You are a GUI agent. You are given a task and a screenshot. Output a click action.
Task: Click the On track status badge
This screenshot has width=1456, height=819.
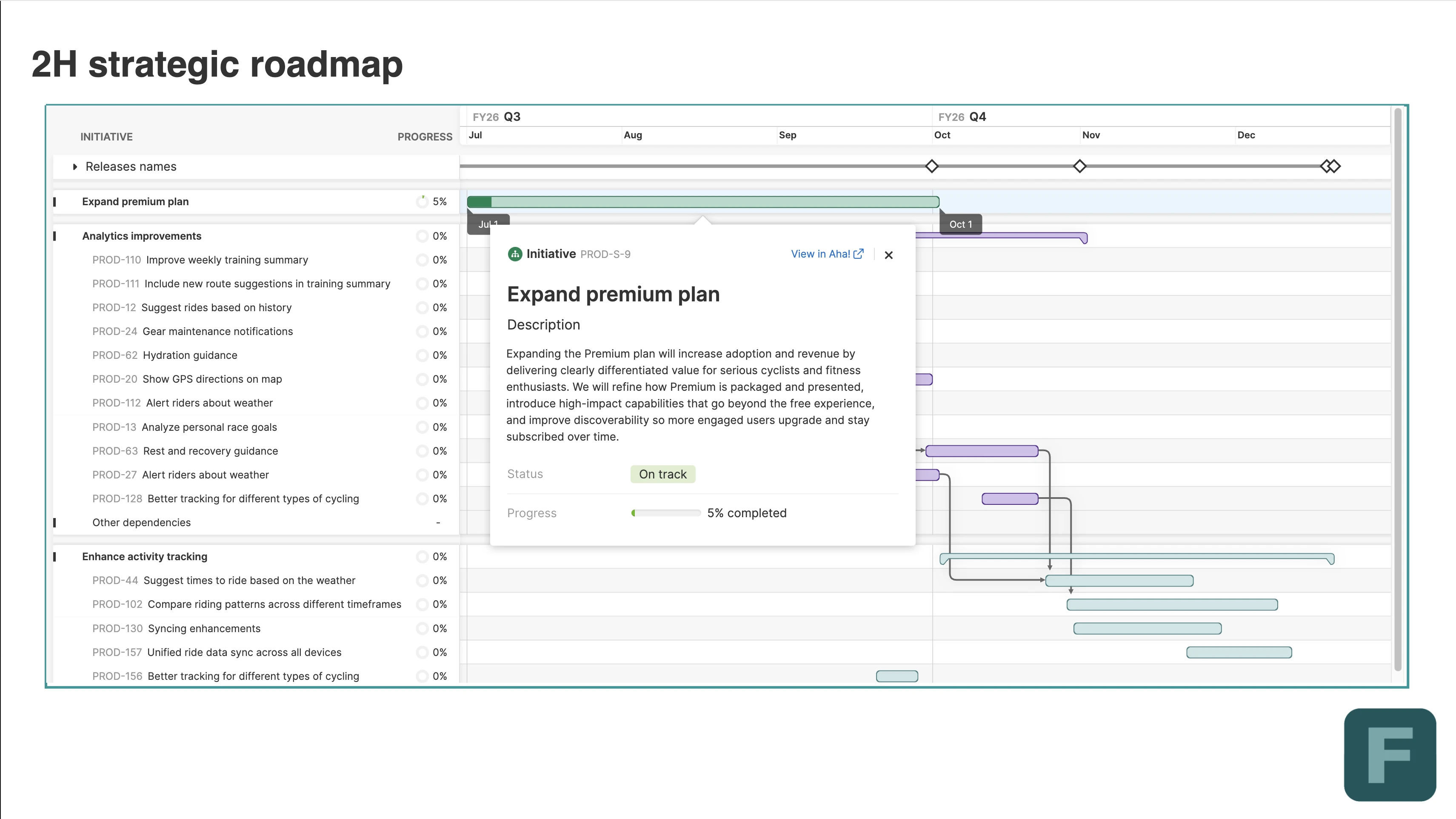pos(662,475)
